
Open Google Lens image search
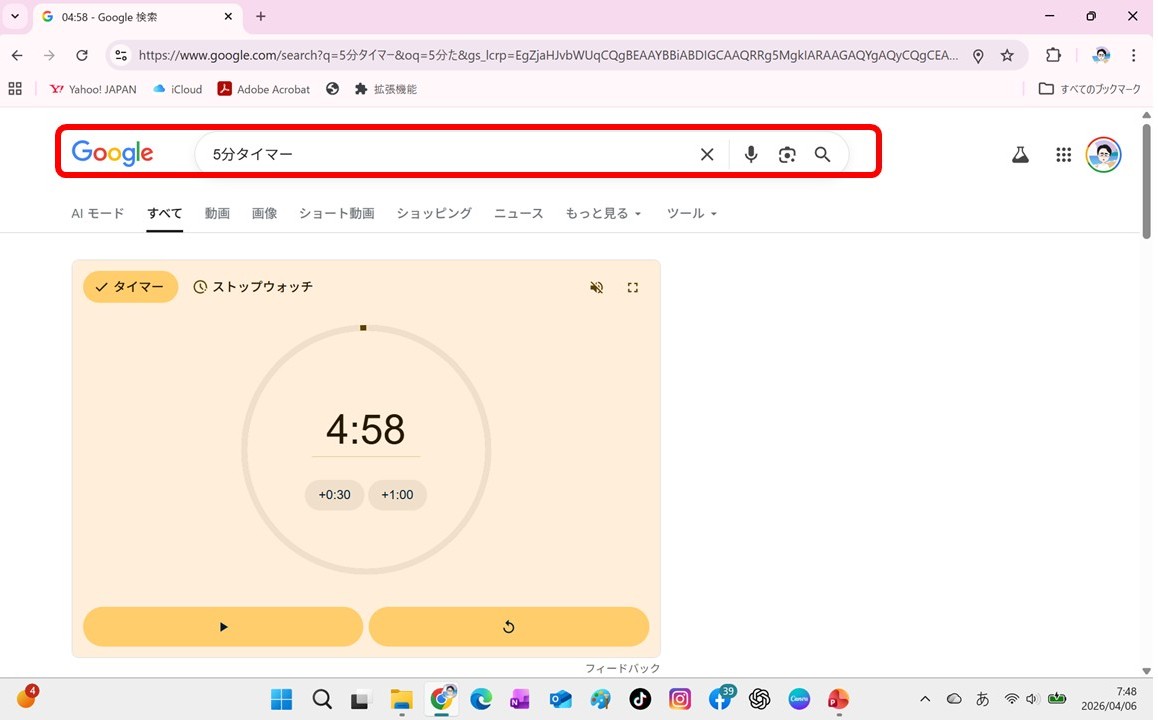coord(787,154)
